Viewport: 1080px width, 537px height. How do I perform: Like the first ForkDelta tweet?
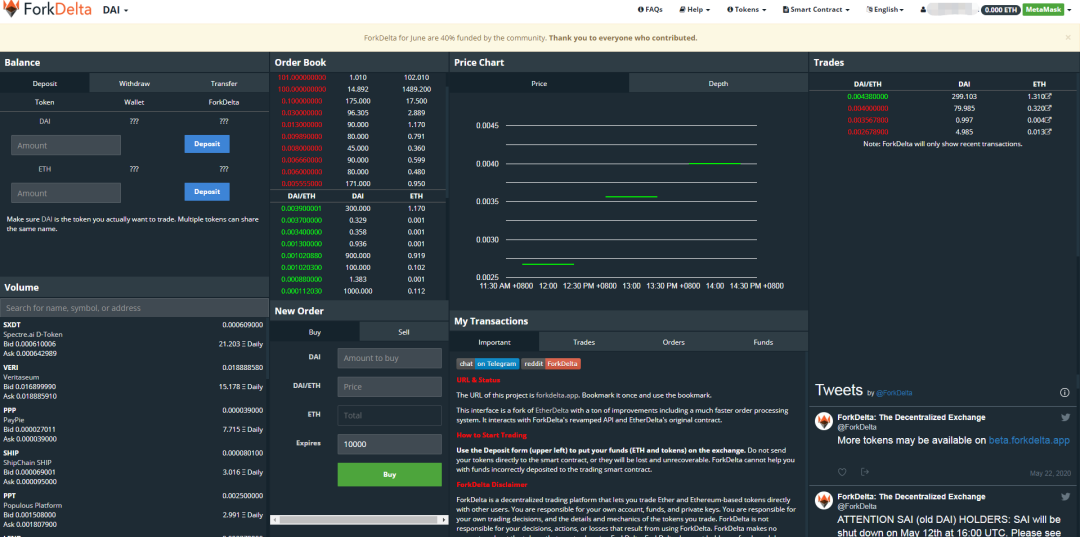842,472
